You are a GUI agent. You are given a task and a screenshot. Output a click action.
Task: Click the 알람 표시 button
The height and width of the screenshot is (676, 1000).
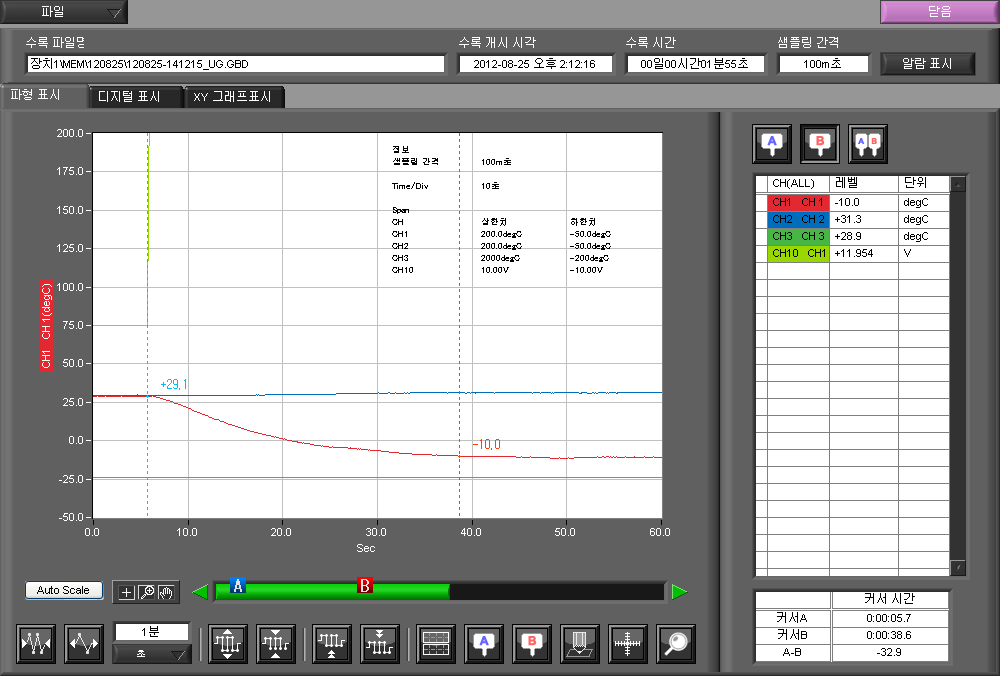pos(927,63)
